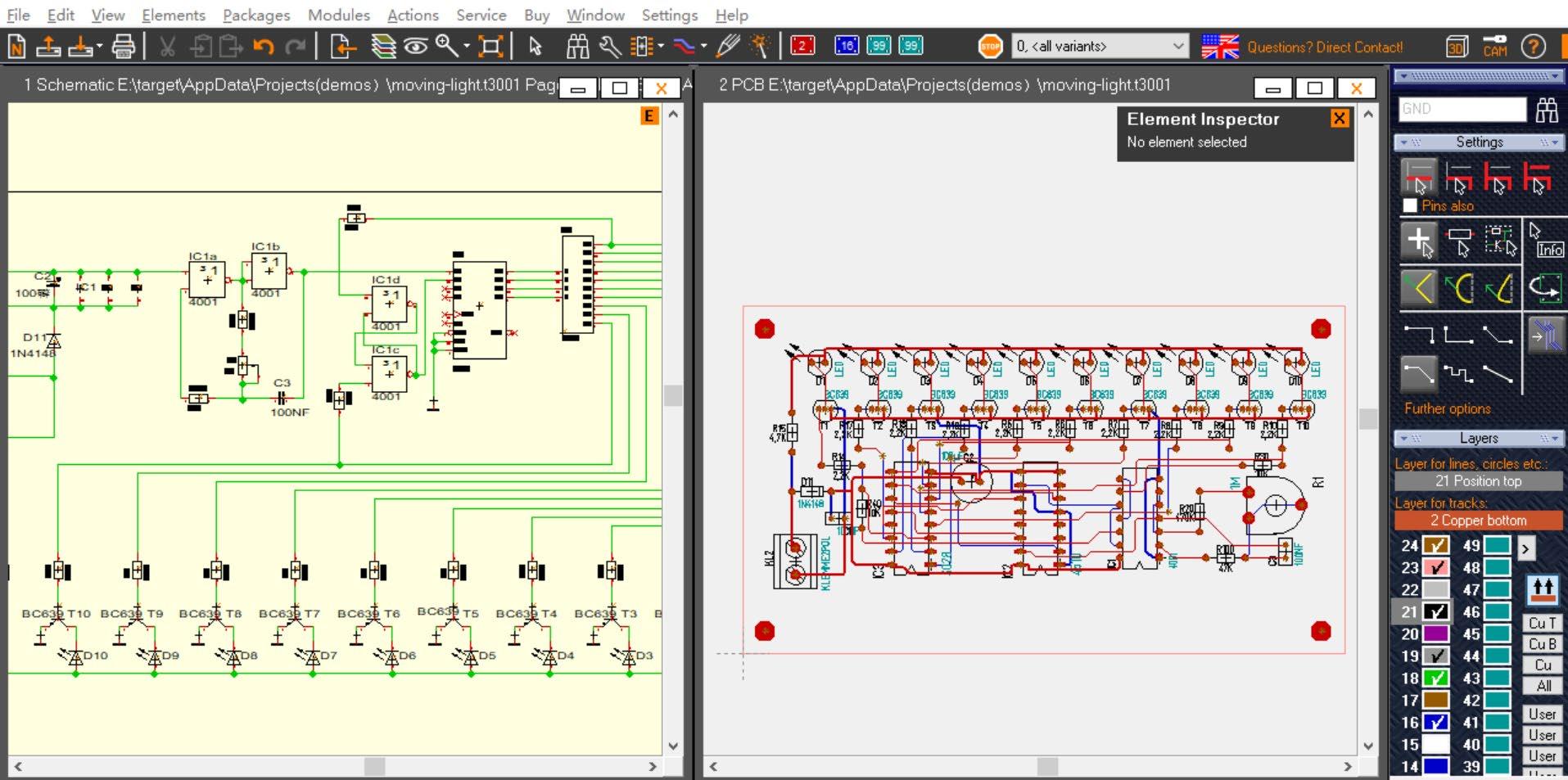The image size is (1568, 780).
Task: Toggle visibility of layer 20
Action: click(1435, 633)
